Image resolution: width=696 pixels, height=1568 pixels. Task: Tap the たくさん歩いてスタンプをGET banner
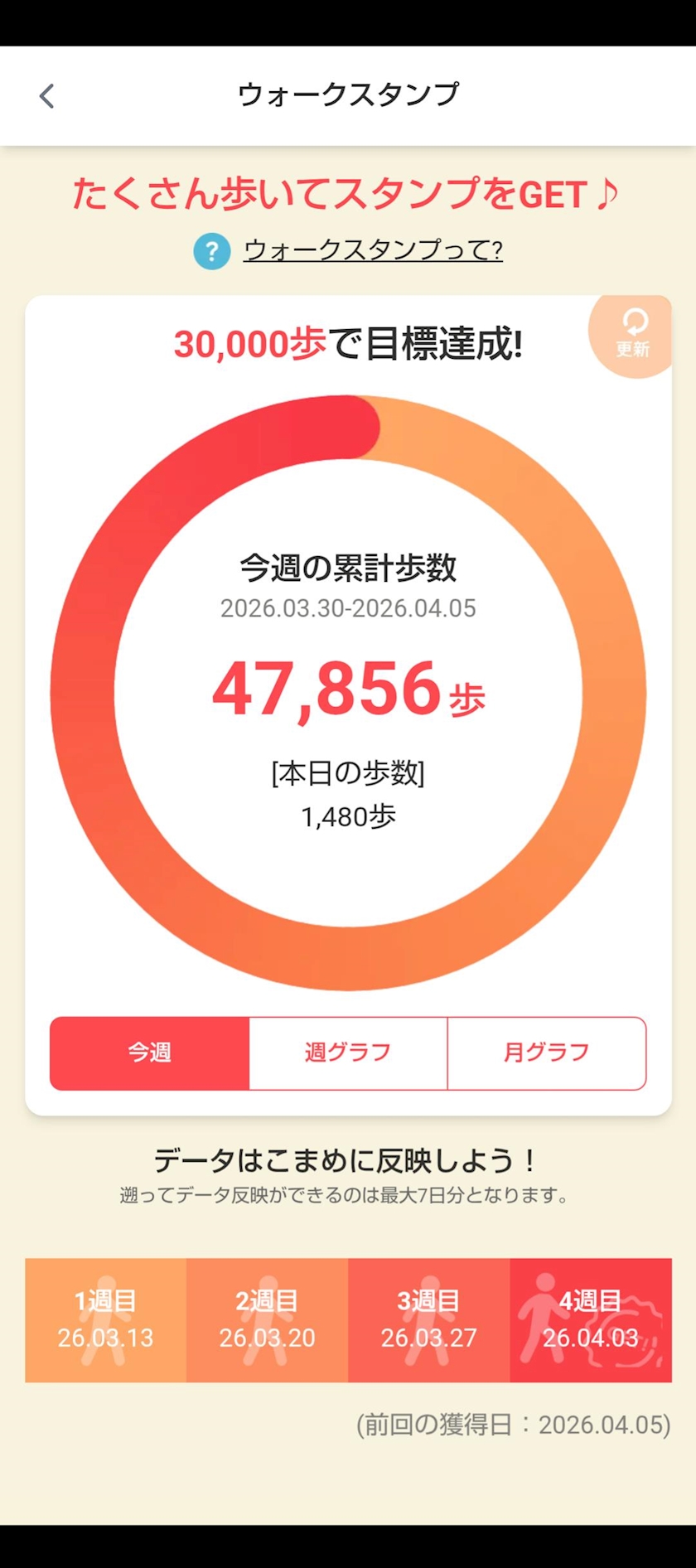(346, 194)
